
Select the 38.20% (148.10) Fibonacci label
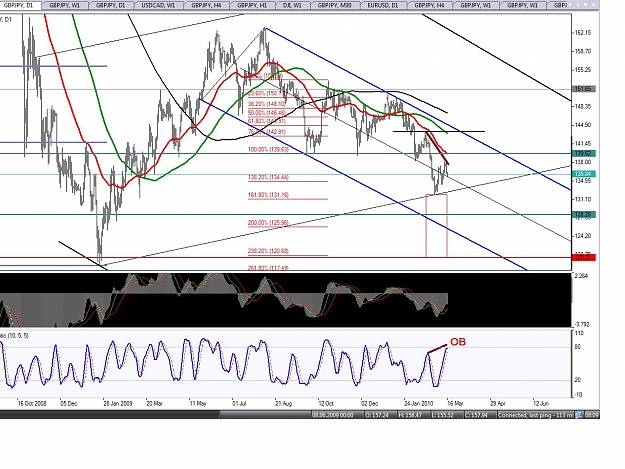[x=267, y=103]
